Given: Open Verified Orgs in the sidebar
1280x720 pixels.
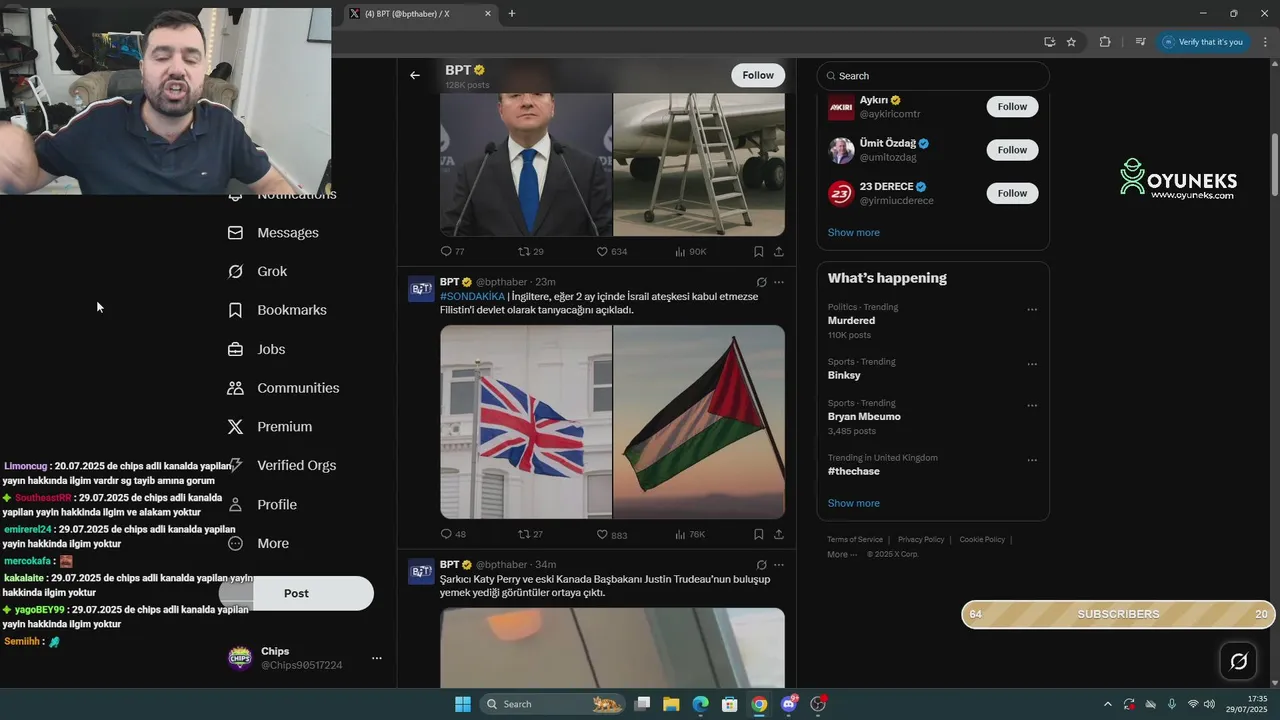Looking at the screenshot, I should 282,466.
